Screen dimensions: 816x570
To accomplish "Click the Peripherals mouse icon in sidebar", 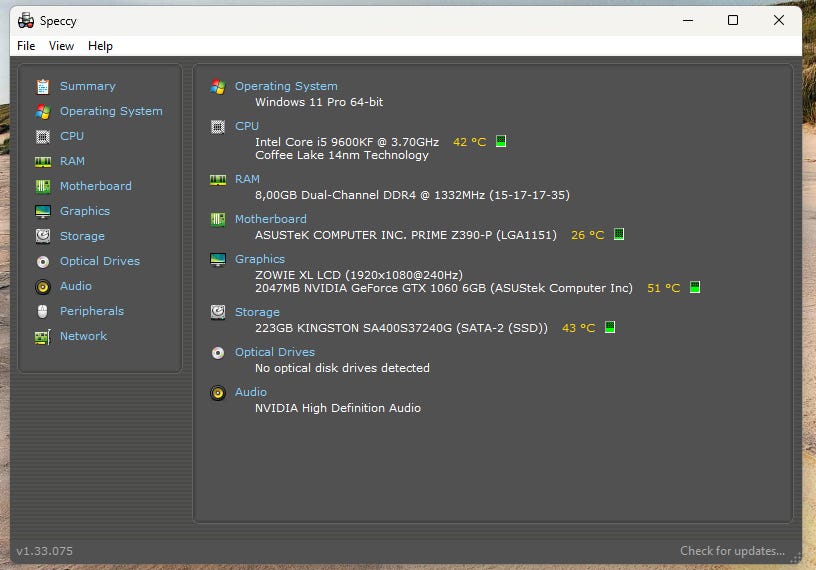I will pyautogui.click(x=43, y=311).
